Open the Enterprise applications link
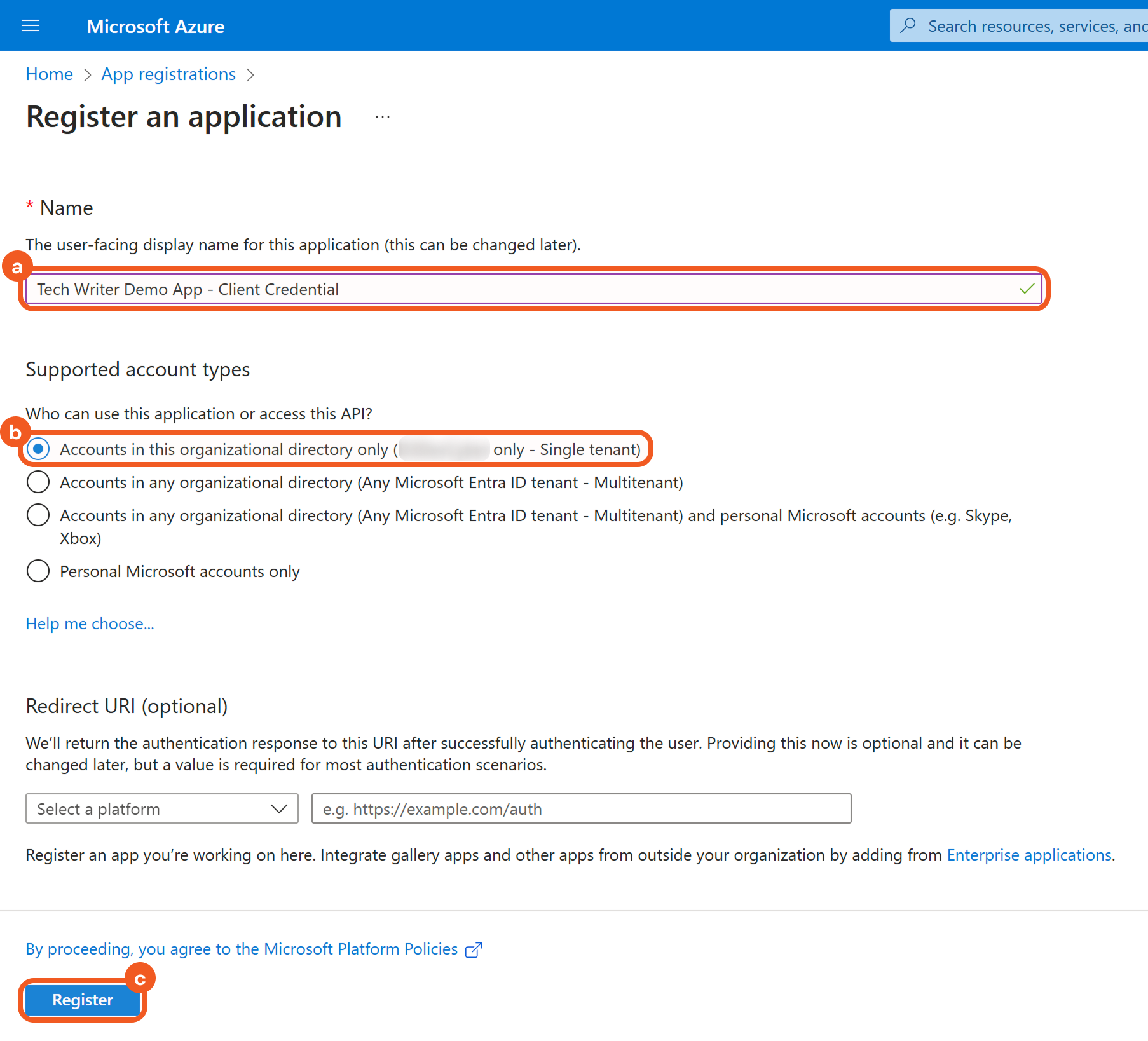This screenshot has width=1148, height=1041. tap(1029, 855)
